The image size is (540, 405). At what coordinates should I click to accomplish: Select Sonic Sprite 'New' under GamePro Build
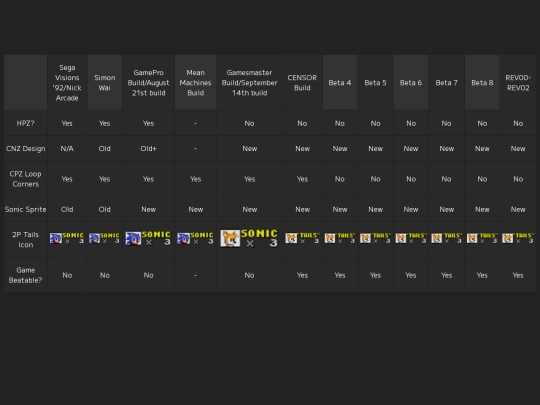coord(148,209)
